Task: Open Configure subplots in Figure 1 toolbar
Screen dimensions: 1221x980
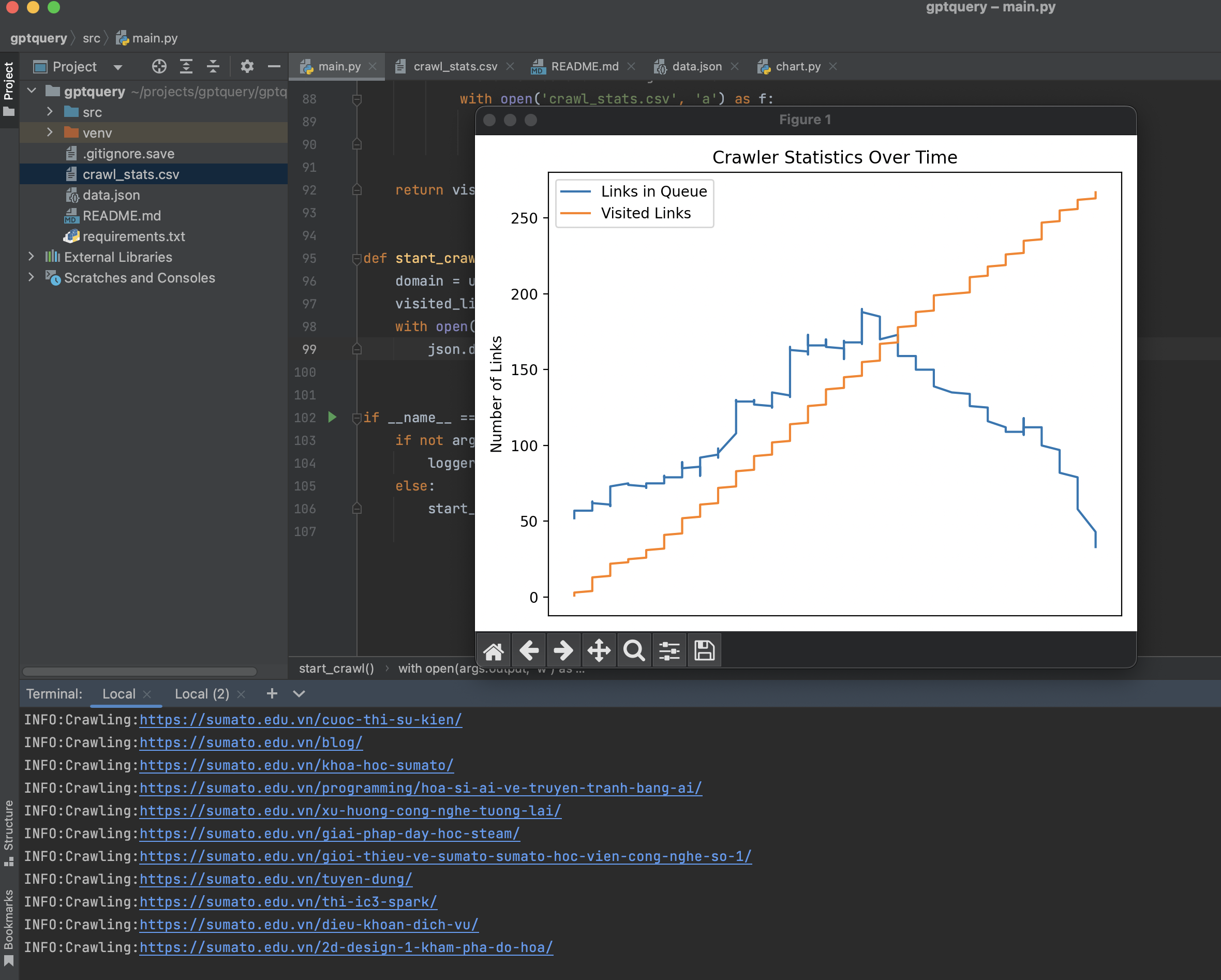Action: tap(669, 650)
